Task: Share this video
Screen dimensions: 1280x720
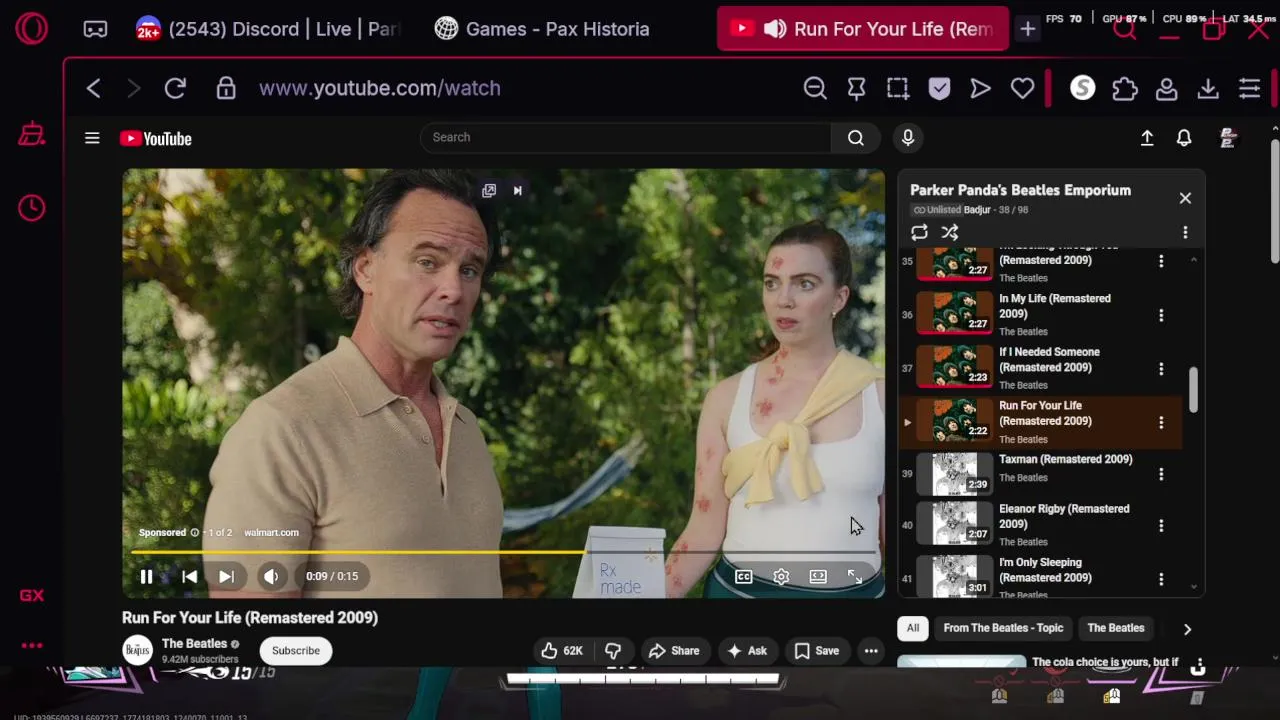Action: click(674, 651)
